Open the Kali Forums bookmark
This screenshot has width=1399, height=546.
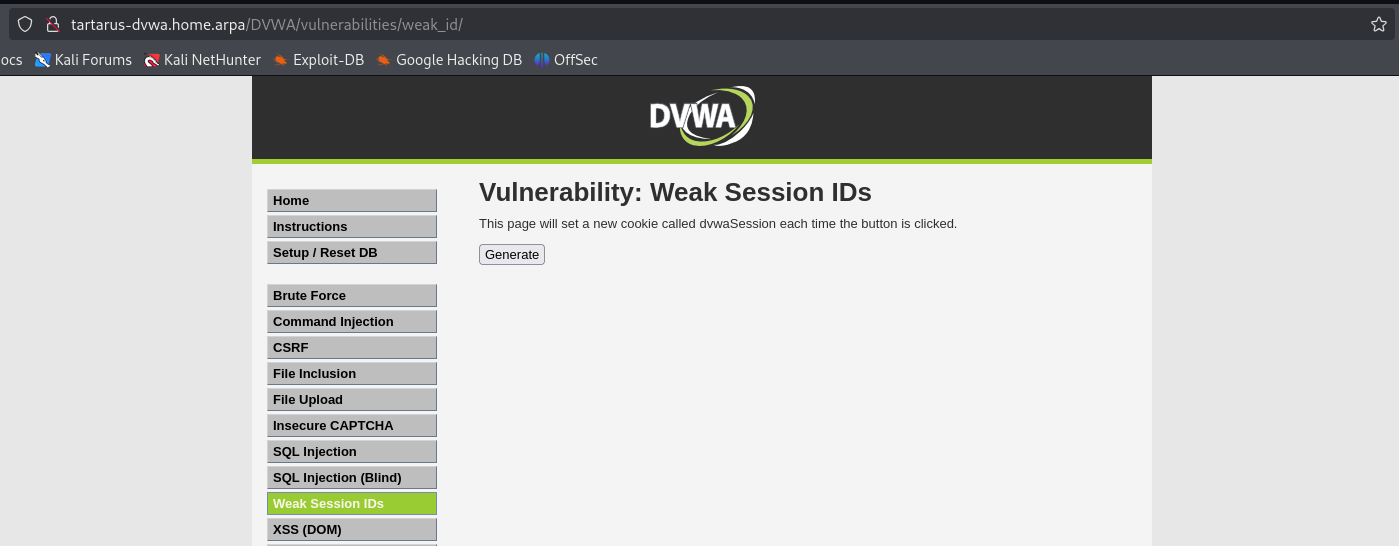coord(84,60)
